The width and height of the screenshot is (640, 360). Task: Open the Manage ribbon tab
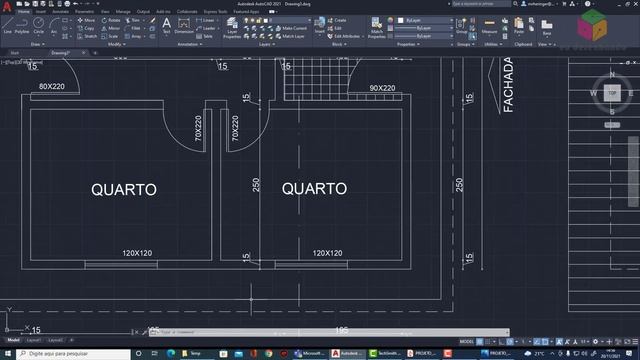pyautogui.click(x=123, y=11)
